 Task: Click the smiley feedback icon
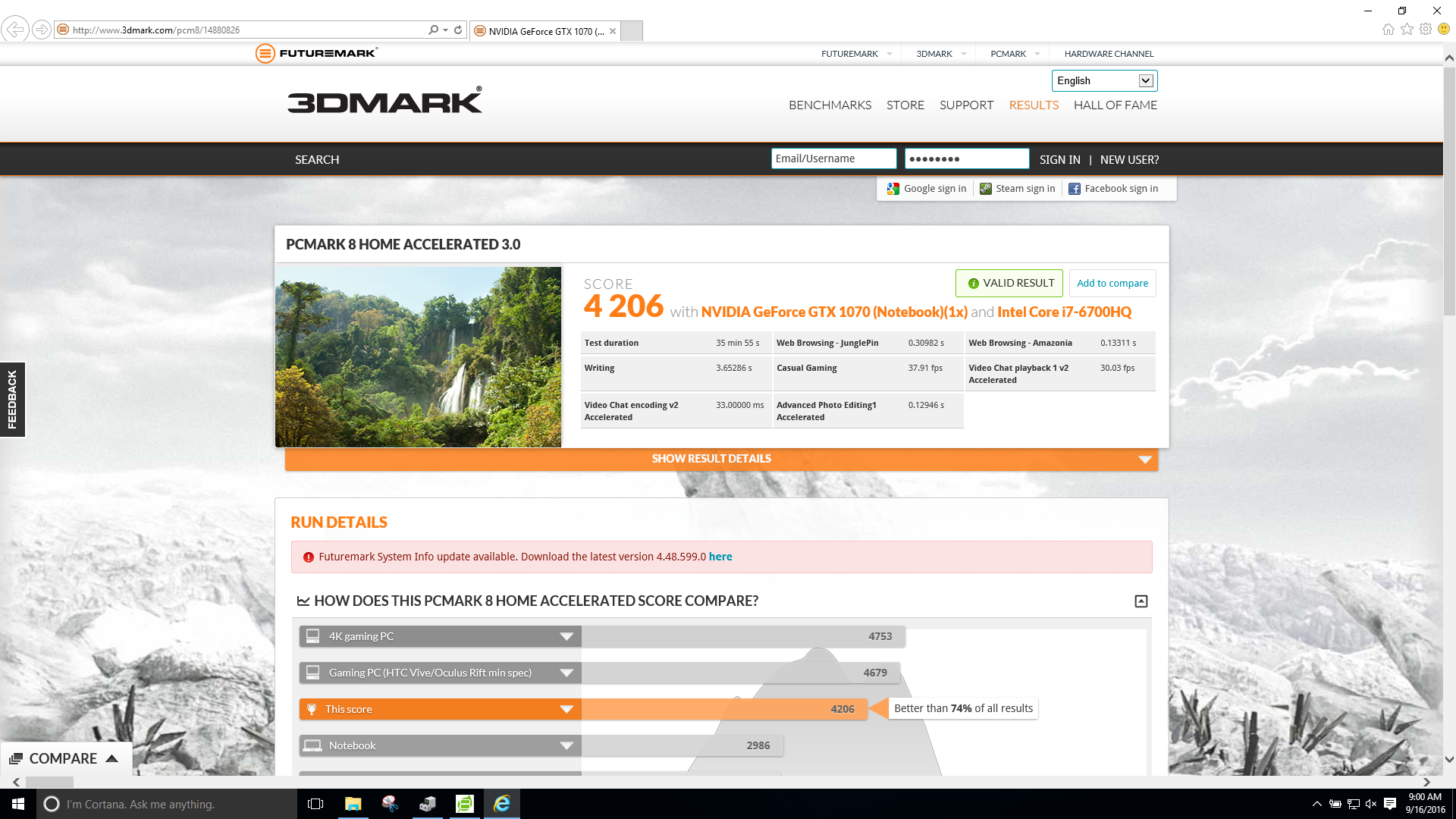[x=1444, y=30]
